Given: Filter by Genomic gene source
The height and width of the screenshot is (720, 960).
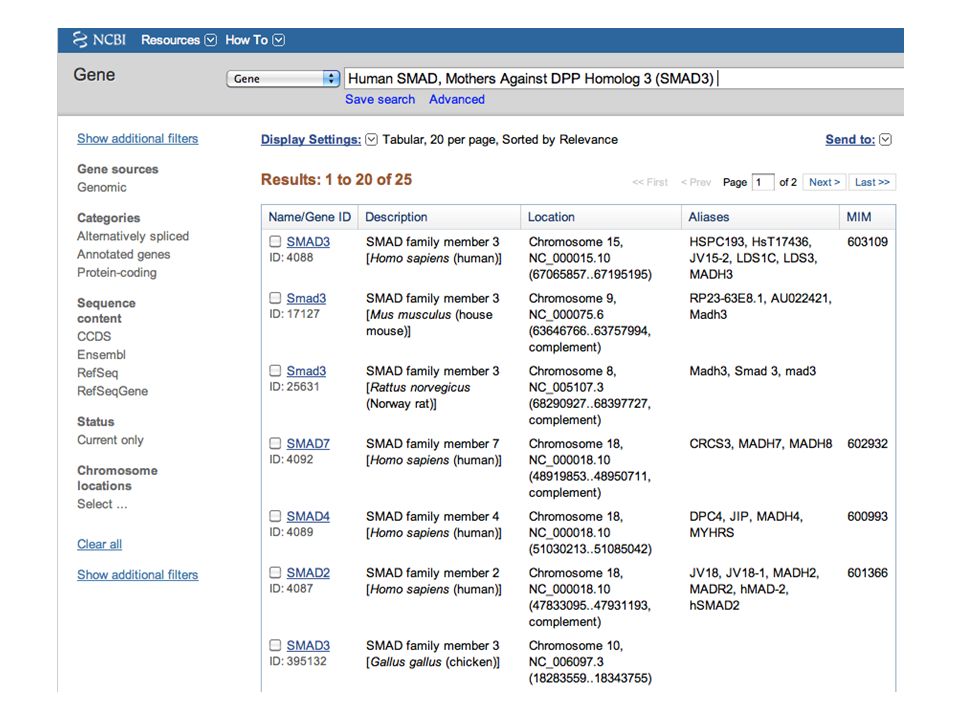Looking at the screenshot, I should 102,187.
